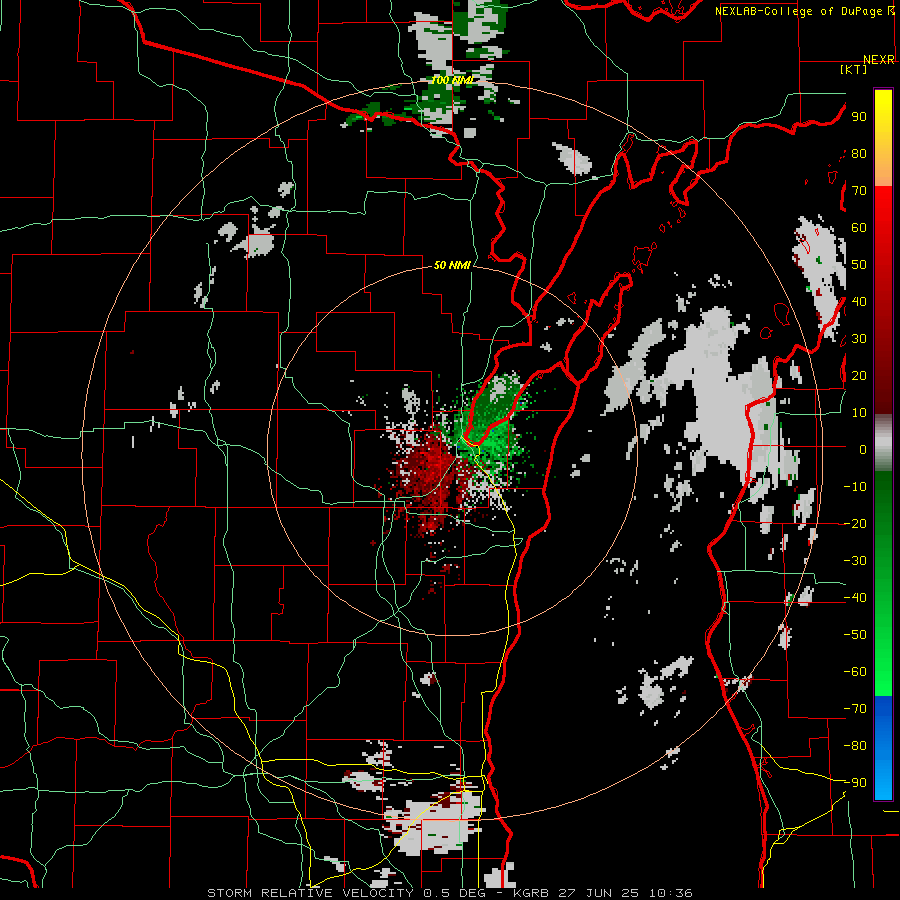The width and height of the screenshot is (900, 900).
Task: Click the 80 value on velocity scale
Action: tap(859, 153)
